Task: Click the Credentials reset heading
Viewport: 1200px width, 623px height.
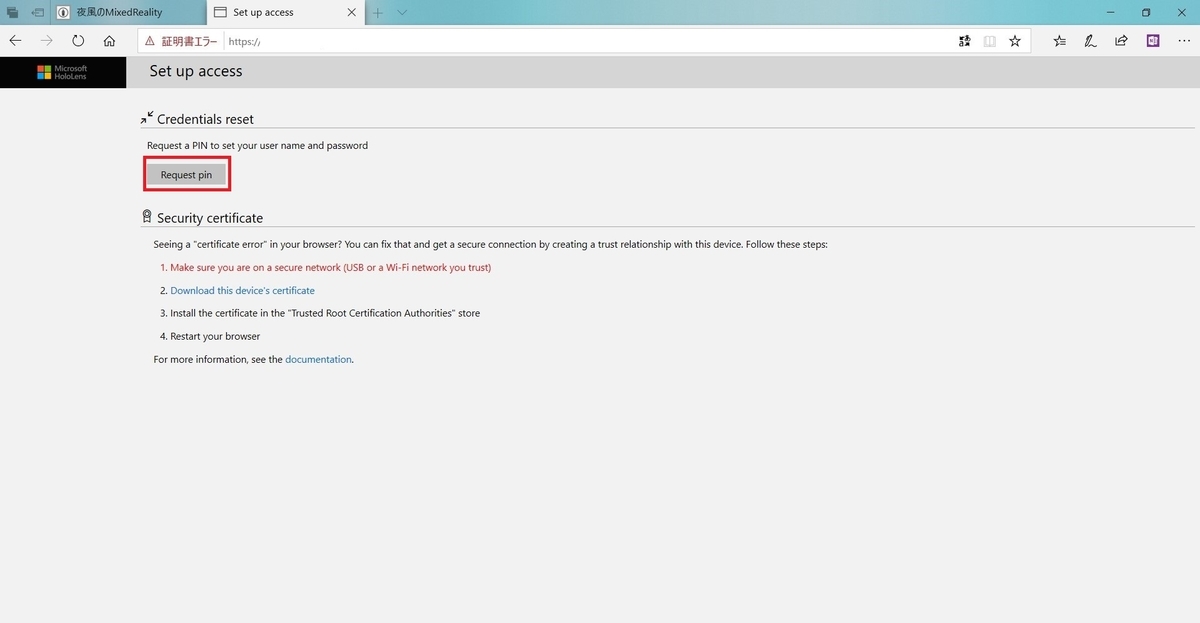Action: pos(205,119)
